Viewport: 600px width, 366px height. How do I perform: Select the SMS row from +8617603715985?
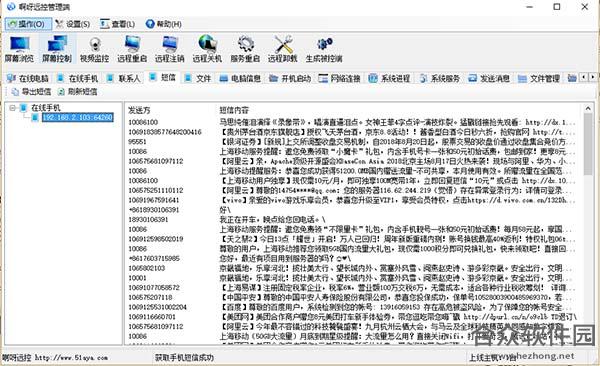(352, 258)
